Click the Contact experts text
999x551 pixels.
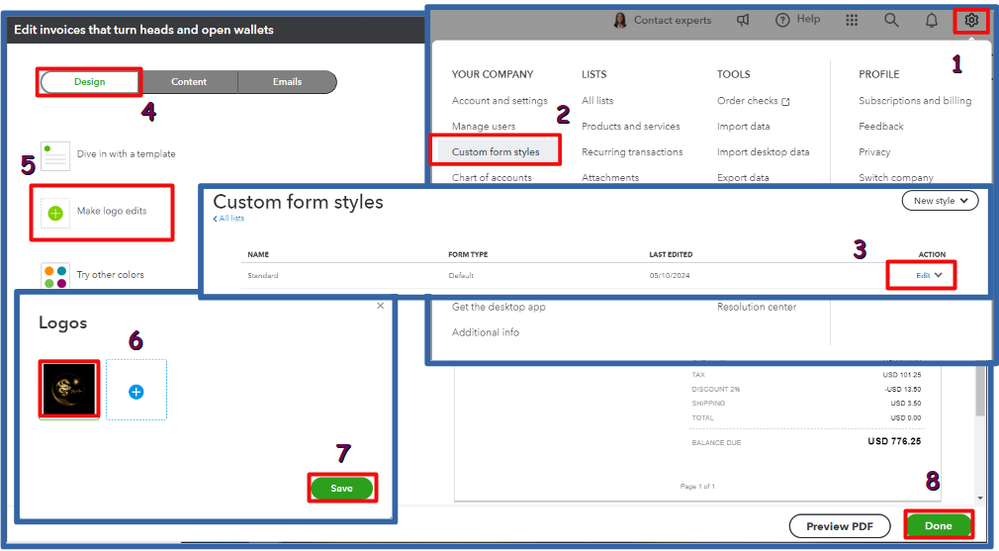(672, 20)
